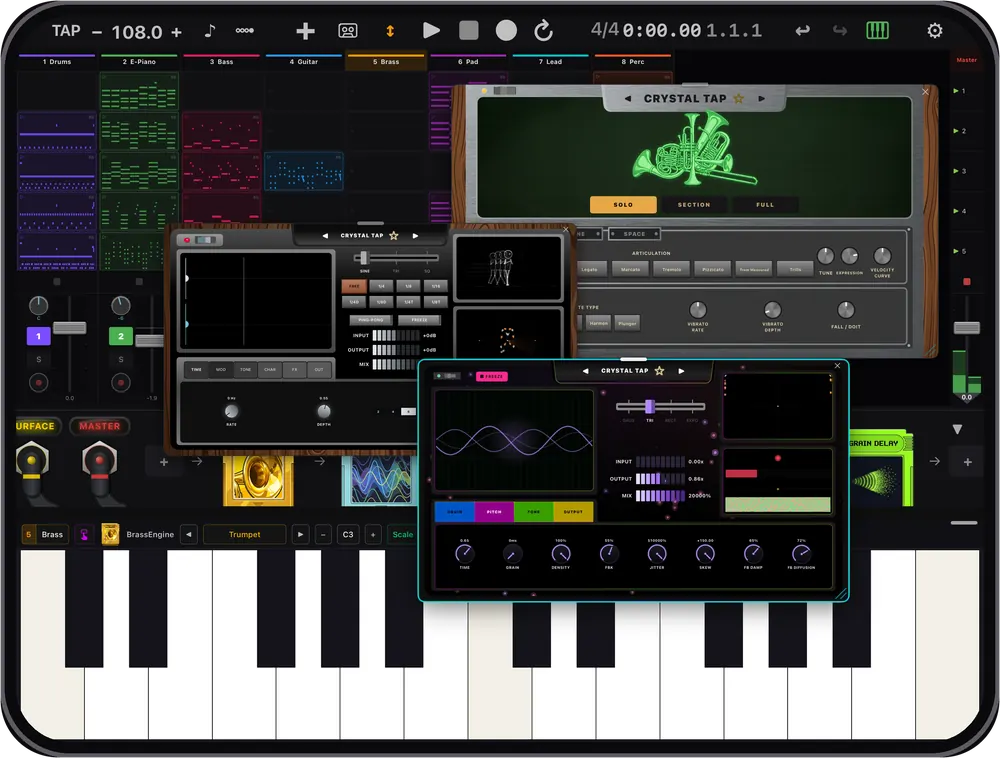Viewport: 1000px width, 758px height.
Task: Select the 6 Pad track header
Action: [x=468, y=61]
